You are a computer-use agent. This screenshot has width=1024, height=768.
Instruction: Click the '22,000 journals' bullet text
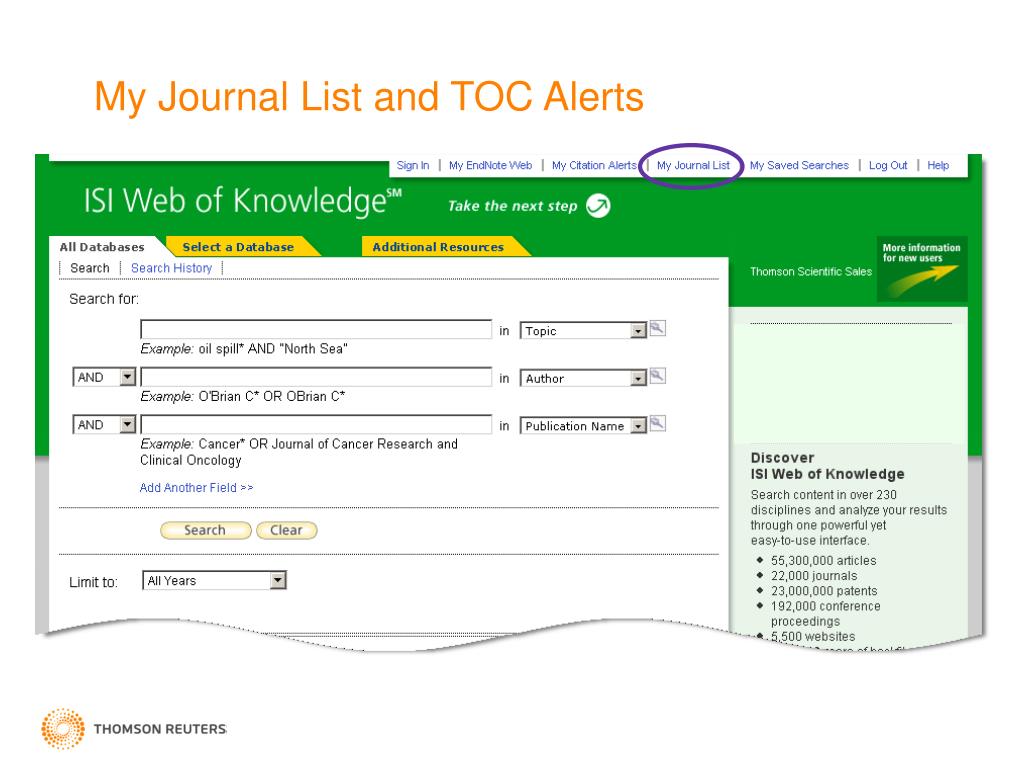(x=814, y=575)
